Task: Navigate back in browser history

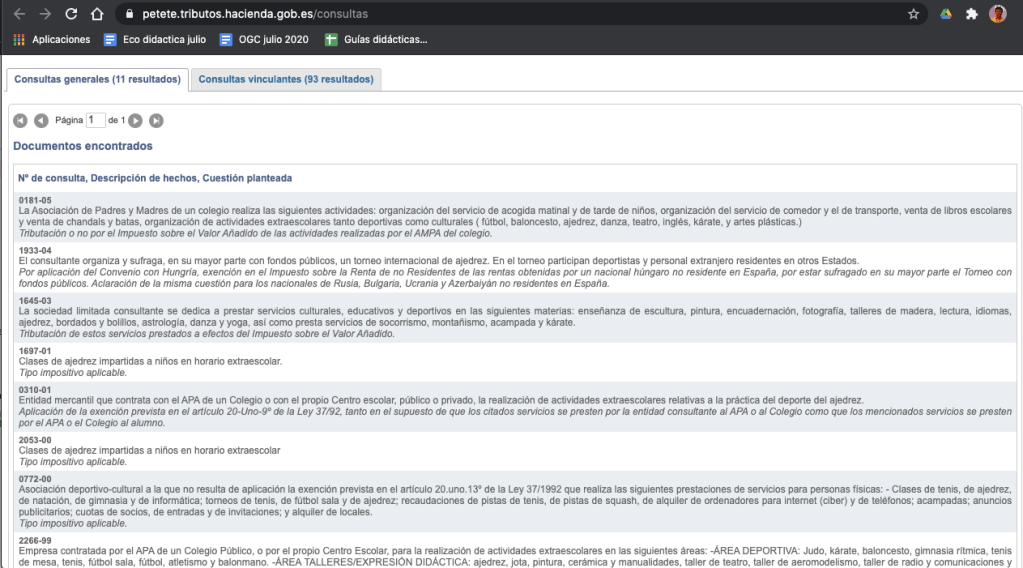Action: (x=16, y=15)
